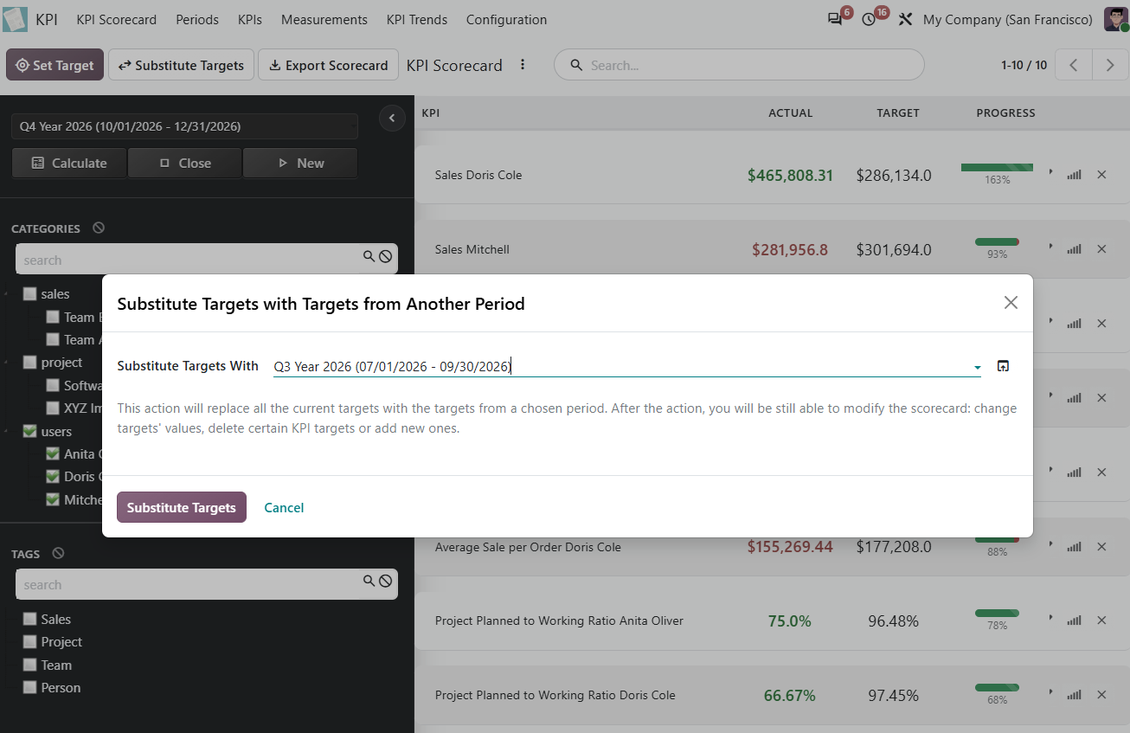Open chart icon for Sales Doris Cole
This screenshot has width=1130, height=733.
point(1074,174)
